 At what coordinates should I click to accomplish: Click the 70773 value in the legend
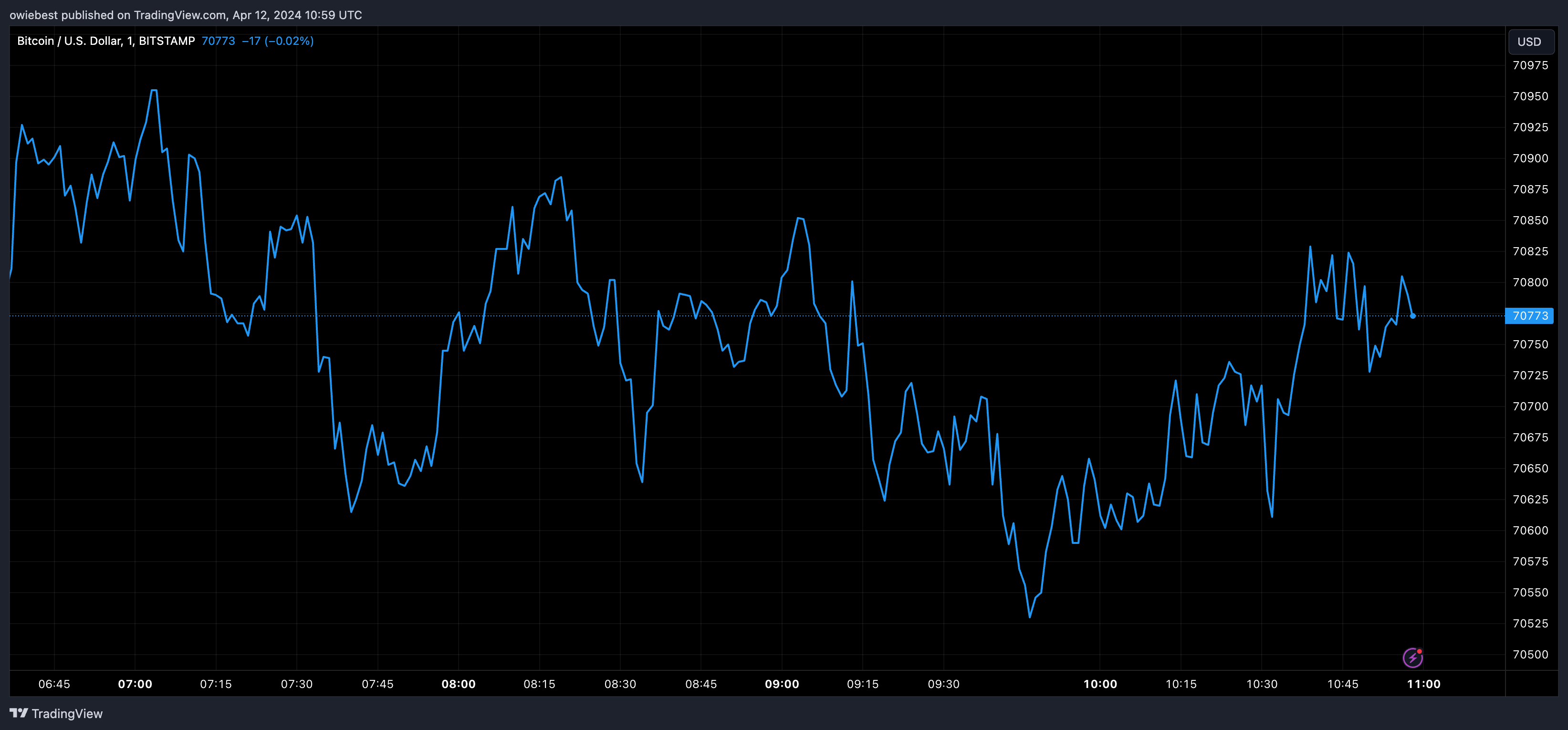point(219,41)
